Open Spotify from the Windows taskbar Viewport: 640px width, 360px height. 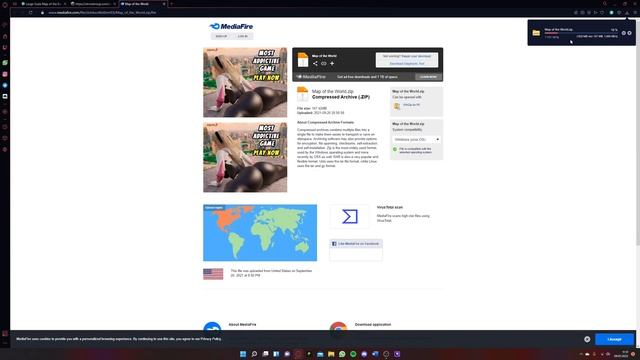[x=353, y=354]
